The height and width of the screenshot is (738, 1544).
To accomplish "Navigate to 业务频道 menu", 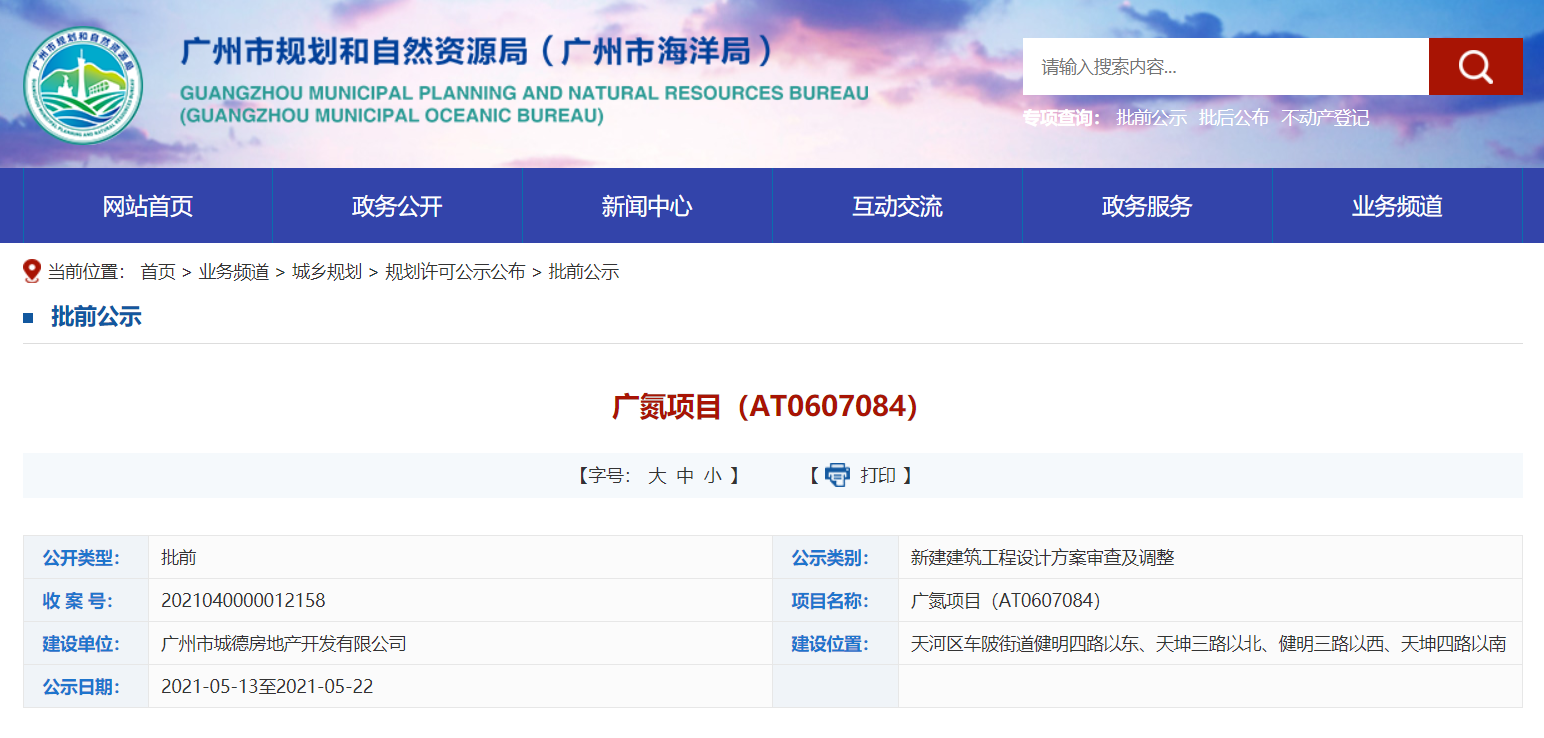I will pyautogui.click(x=1397, y=206).
